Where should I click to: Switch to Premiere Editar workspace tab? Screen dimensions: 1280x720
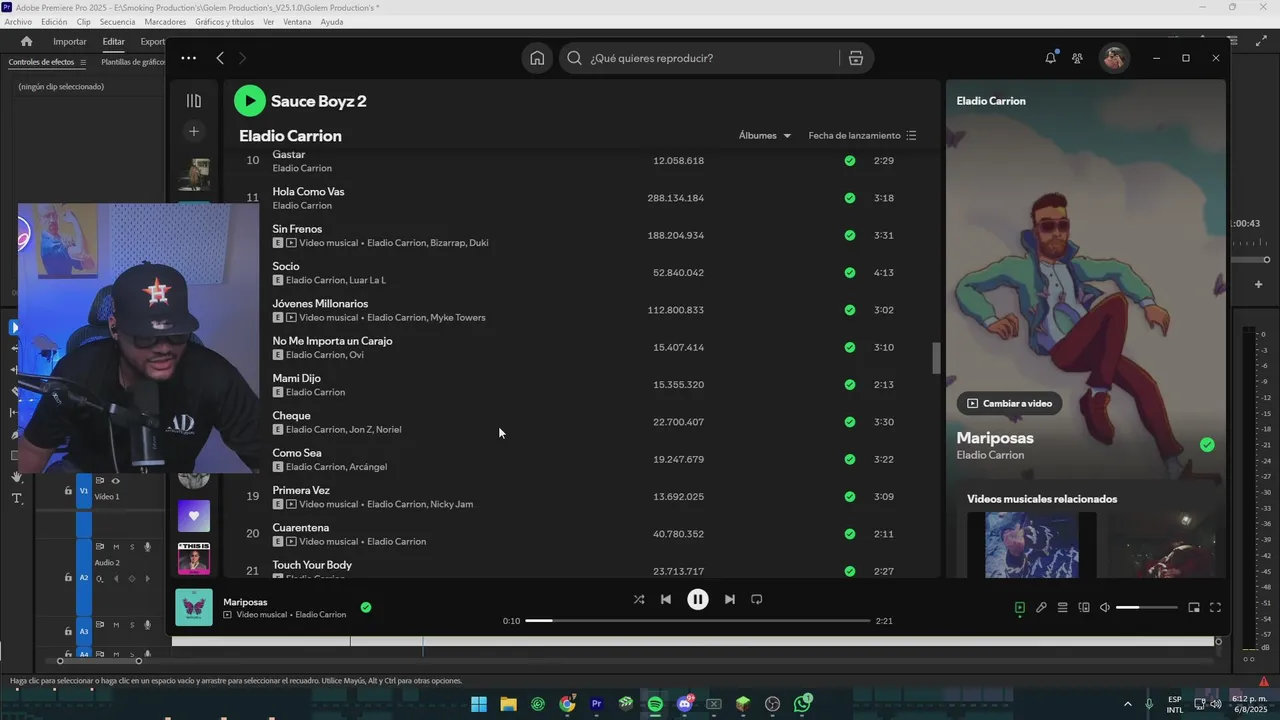coord(113,42)
